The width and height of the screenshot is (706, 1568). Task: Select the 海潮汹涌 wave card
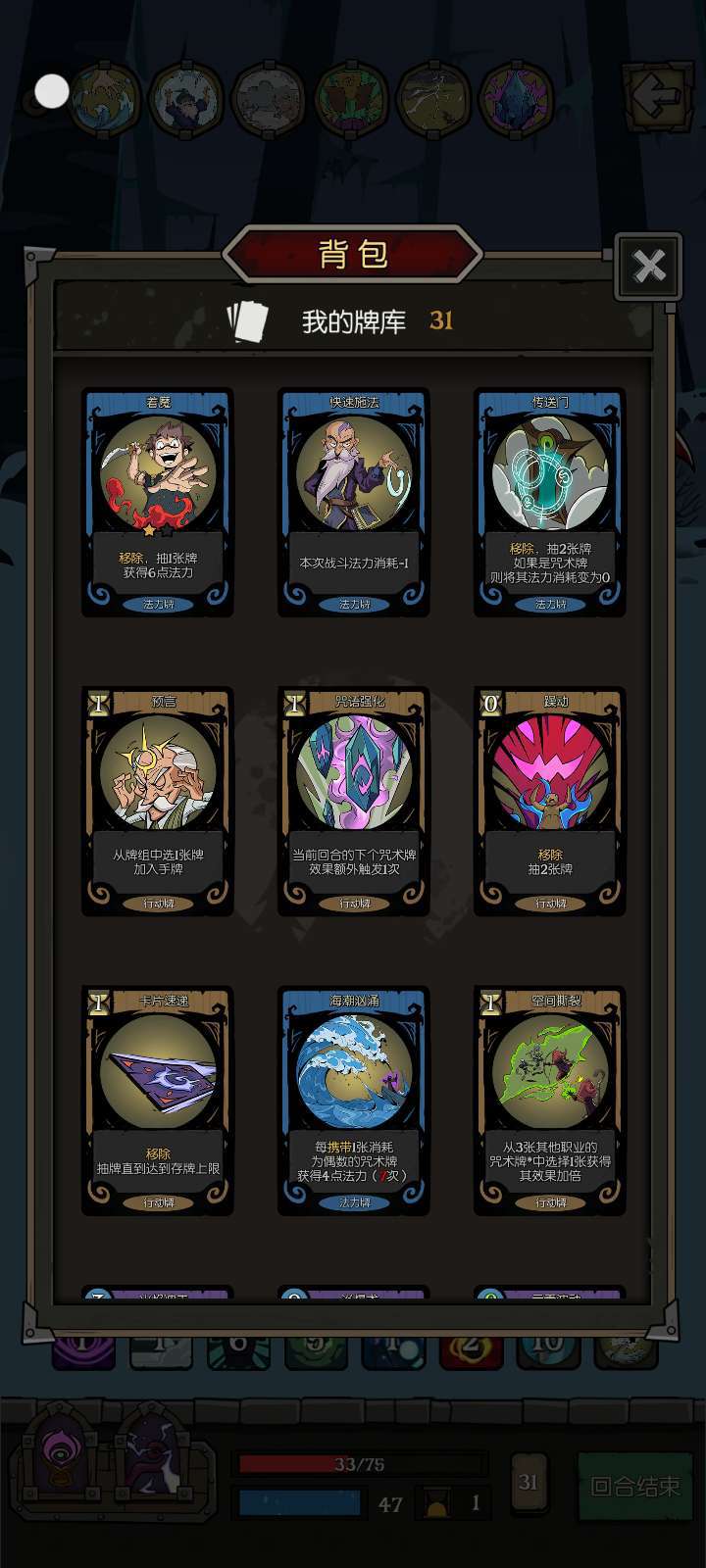(354, 1101)
